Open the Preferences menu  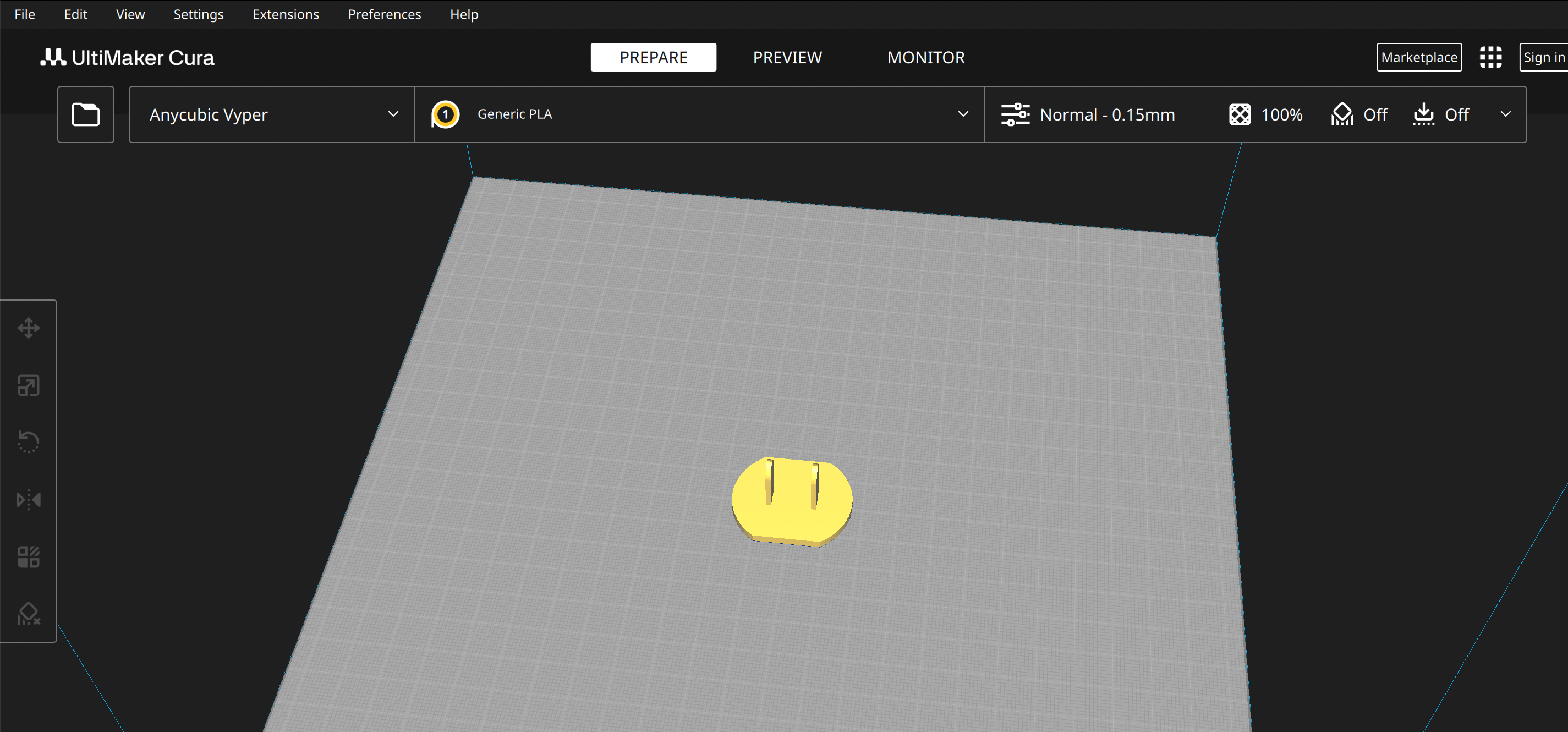click(x=384, y=14)
